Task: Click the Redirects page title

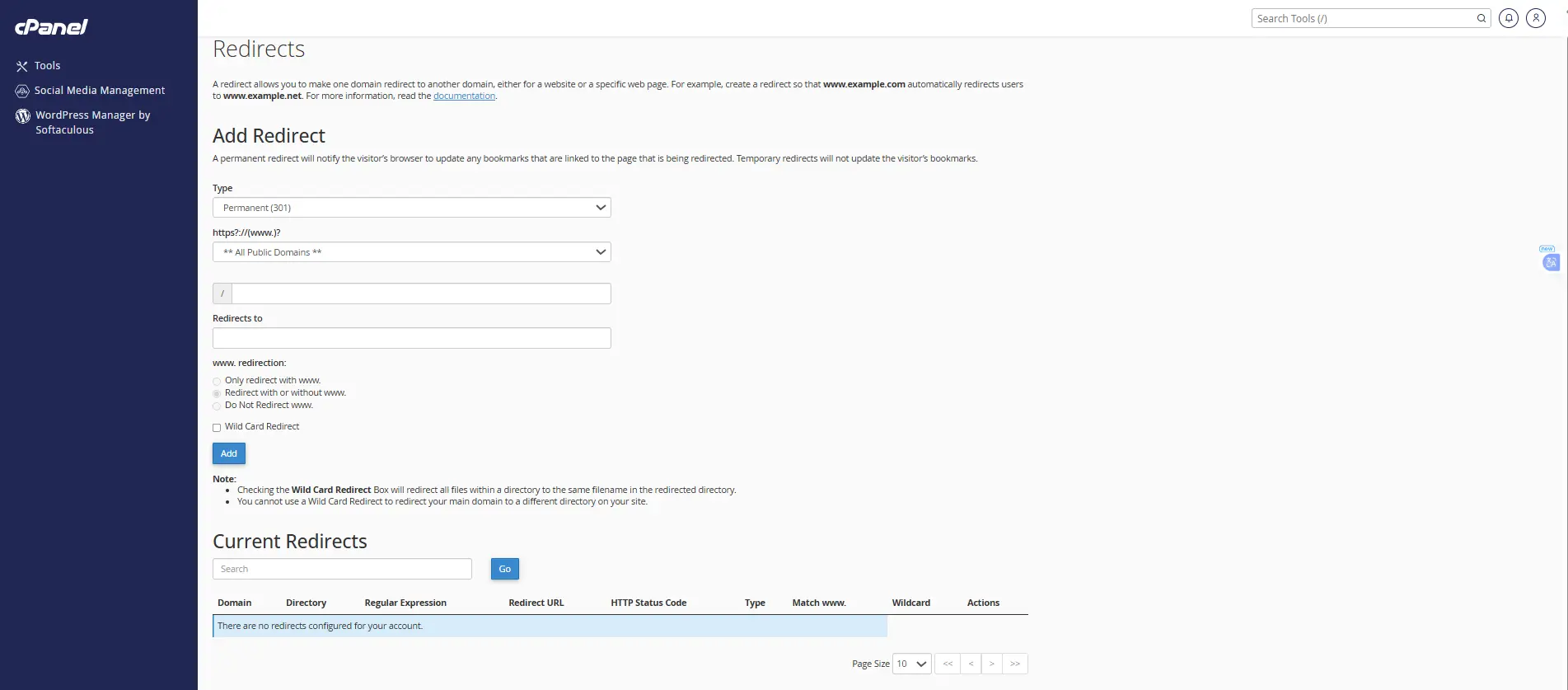Action: coord(259,49)
